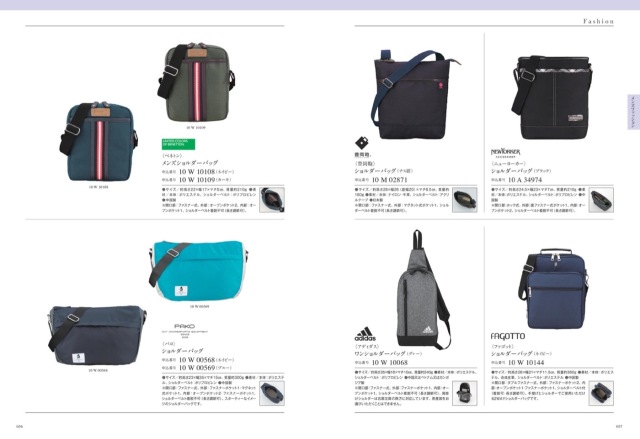This screenshot has width=640, height=439.
Task: Click the green United Colors of Benetton logo
Action: tap(178, 144)
